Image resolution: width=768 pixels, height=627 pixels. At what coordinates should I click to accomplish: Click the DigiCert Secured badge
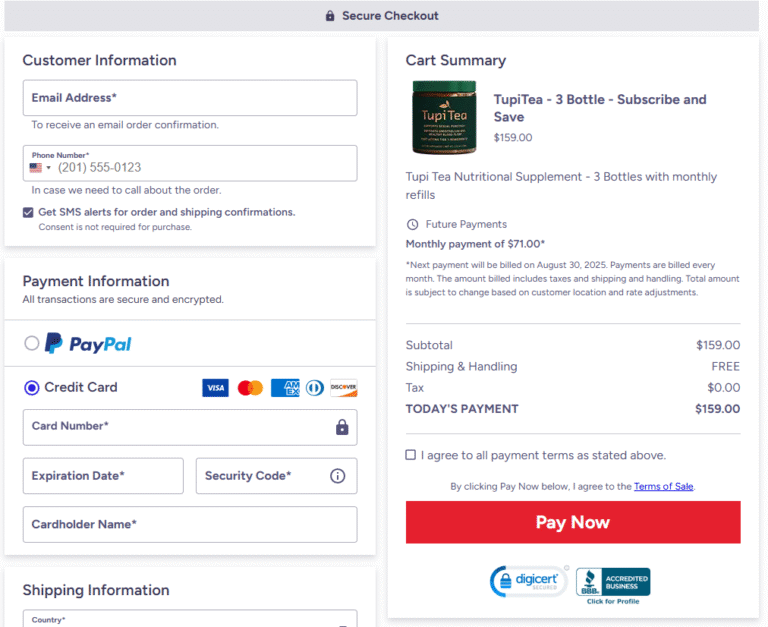coord(528,582)
